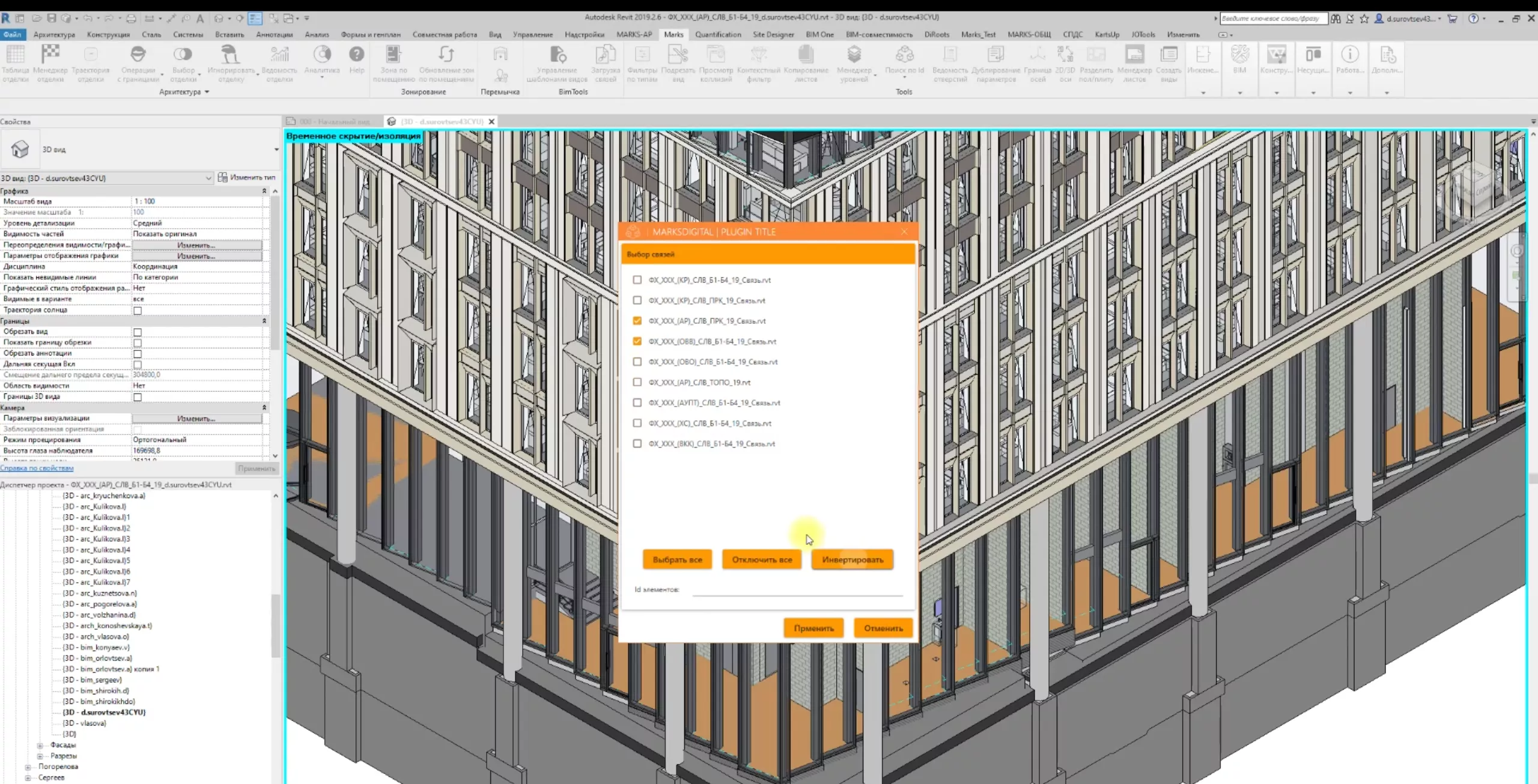1538x784 pixels.
Task: Check the ФХ_XXX_(КР)_СЛВ_Б1-Б4_19 link checkbox
Action: pos(637,280)
